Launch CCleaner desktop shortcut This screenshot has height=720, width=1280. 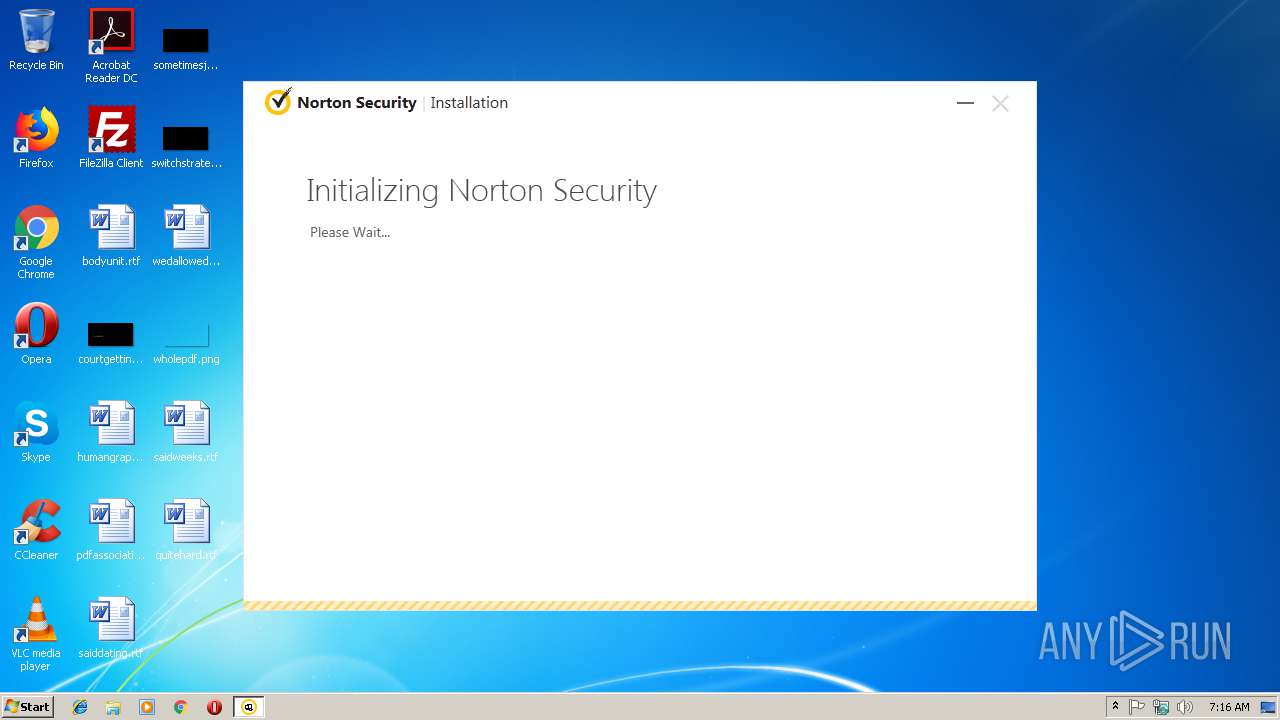point(36,530)
